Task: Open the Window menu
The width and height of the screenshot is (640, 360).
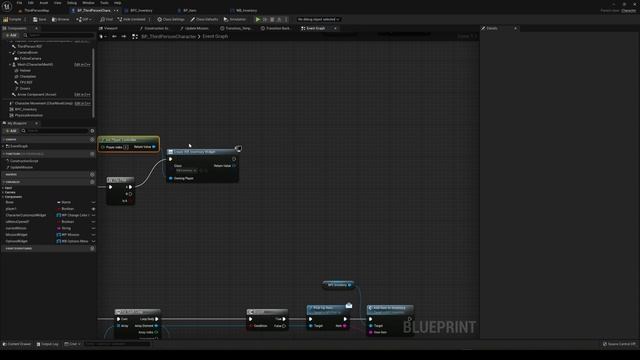Action: (88, 2)
